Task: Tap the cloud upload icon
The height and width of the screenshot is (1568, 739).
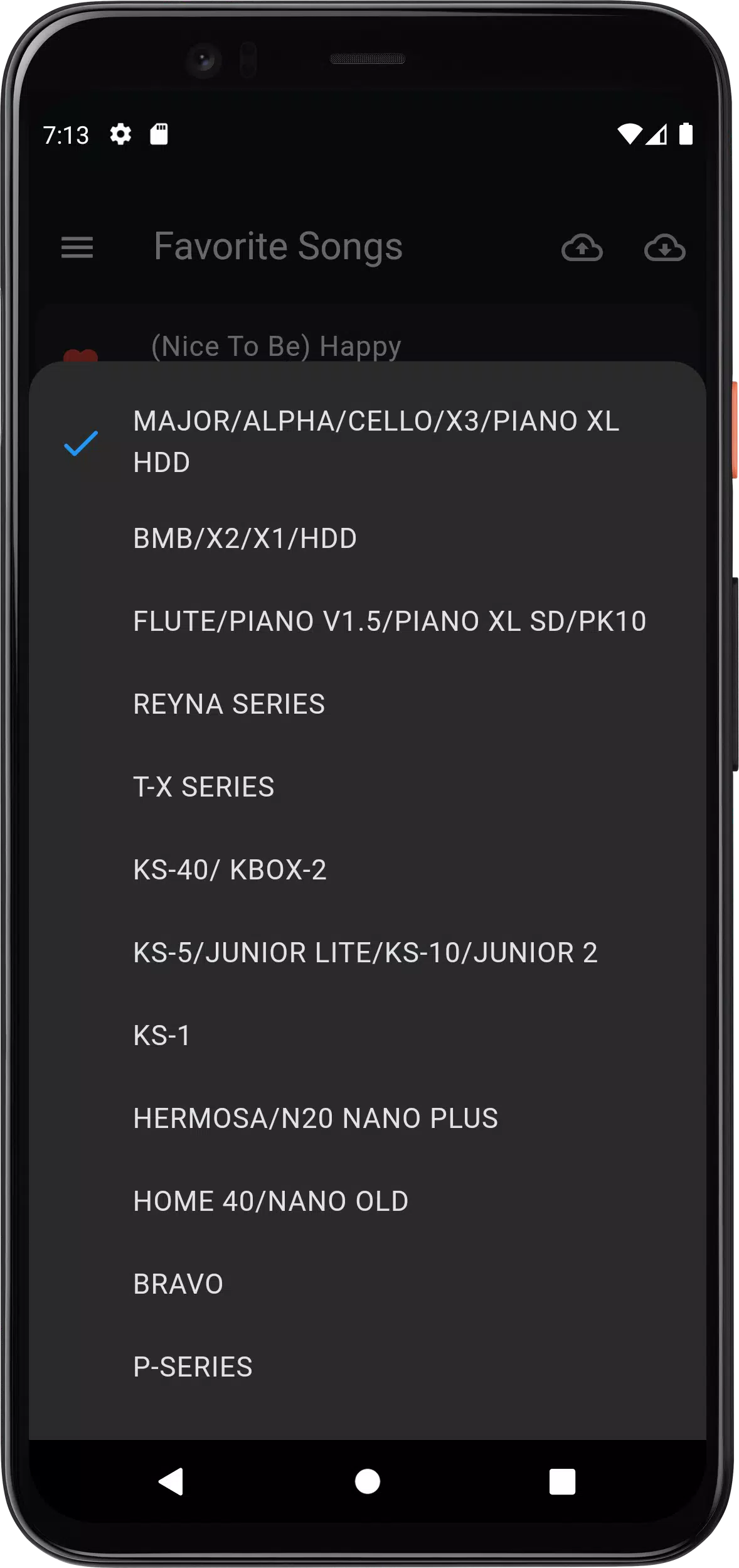Action: pos(582,247)
